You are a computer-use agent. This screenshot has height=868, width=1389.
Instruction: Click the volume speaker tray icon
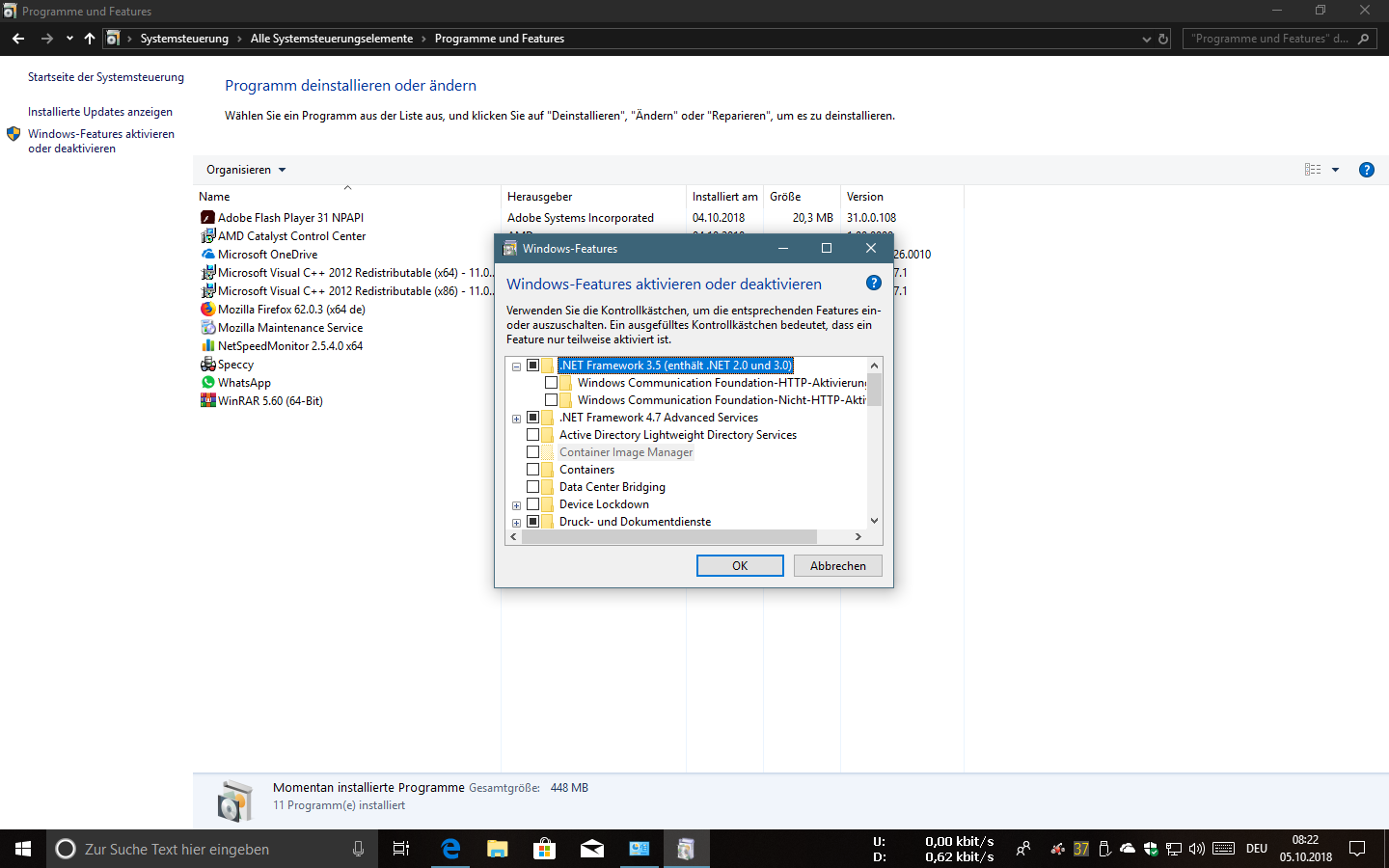pyautogui.click(x=1197, y=849)
